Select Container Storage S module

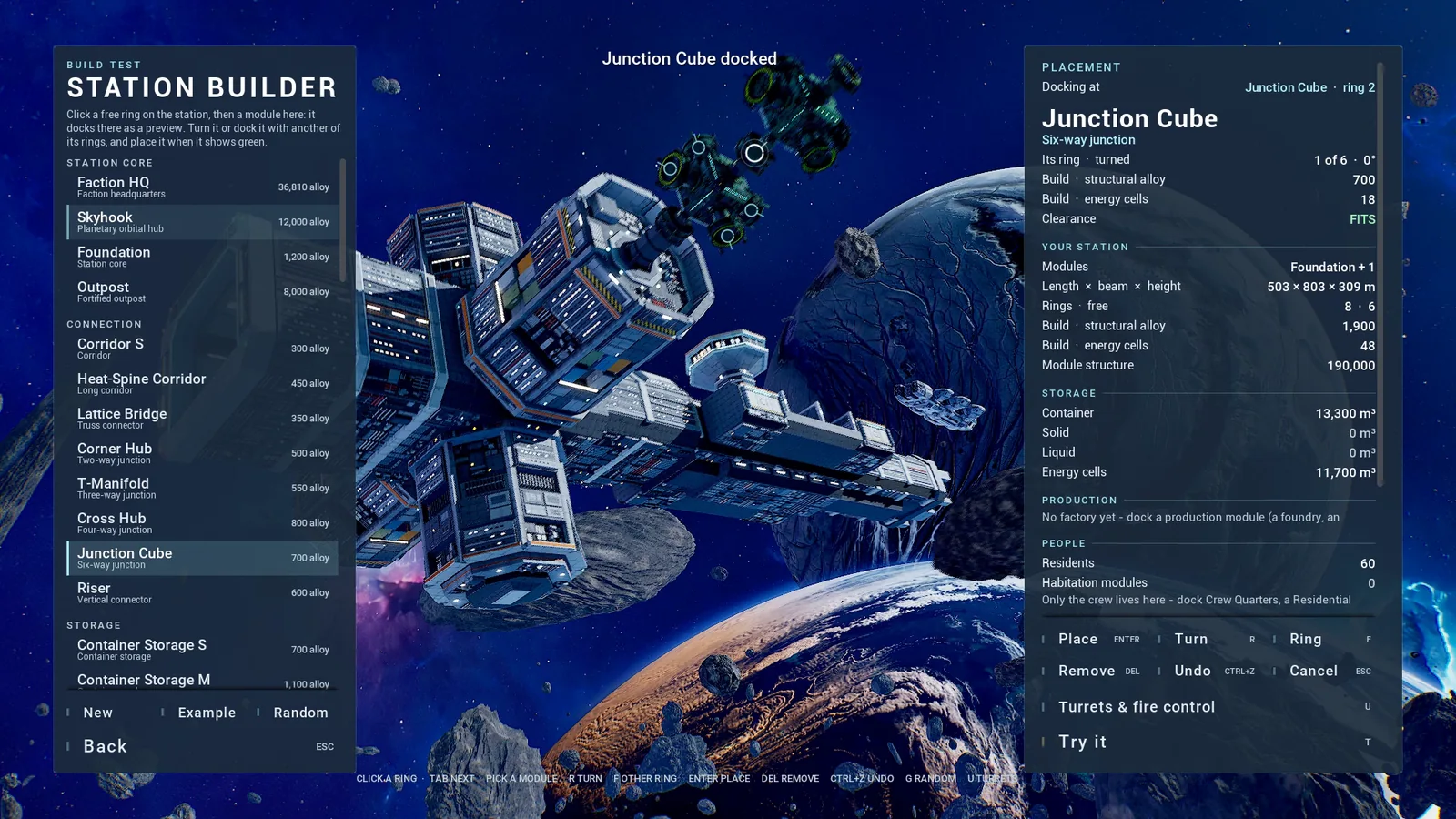click(202, 650)
